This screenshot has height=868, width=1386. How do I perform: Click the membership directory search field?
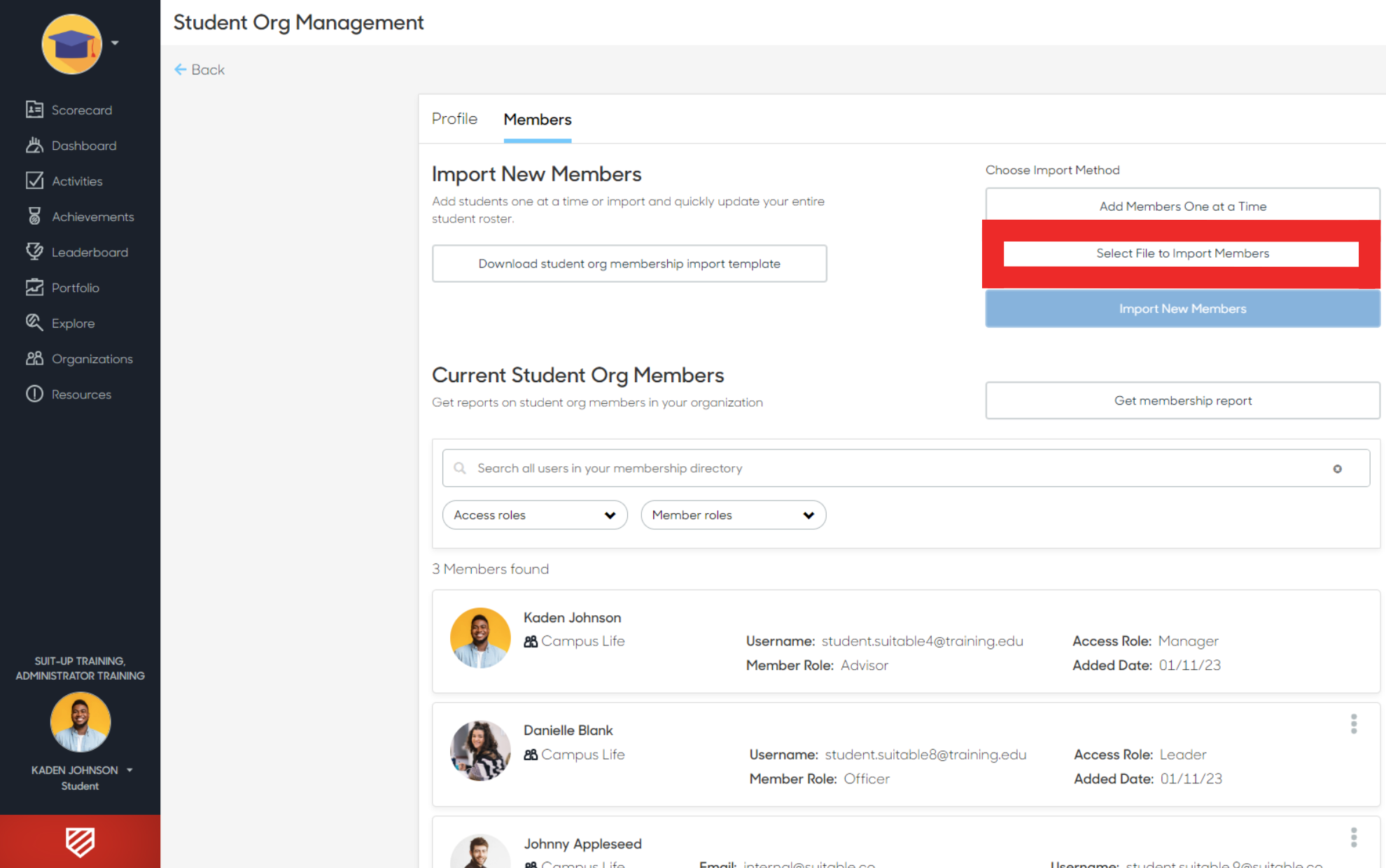tap(906, 468)
